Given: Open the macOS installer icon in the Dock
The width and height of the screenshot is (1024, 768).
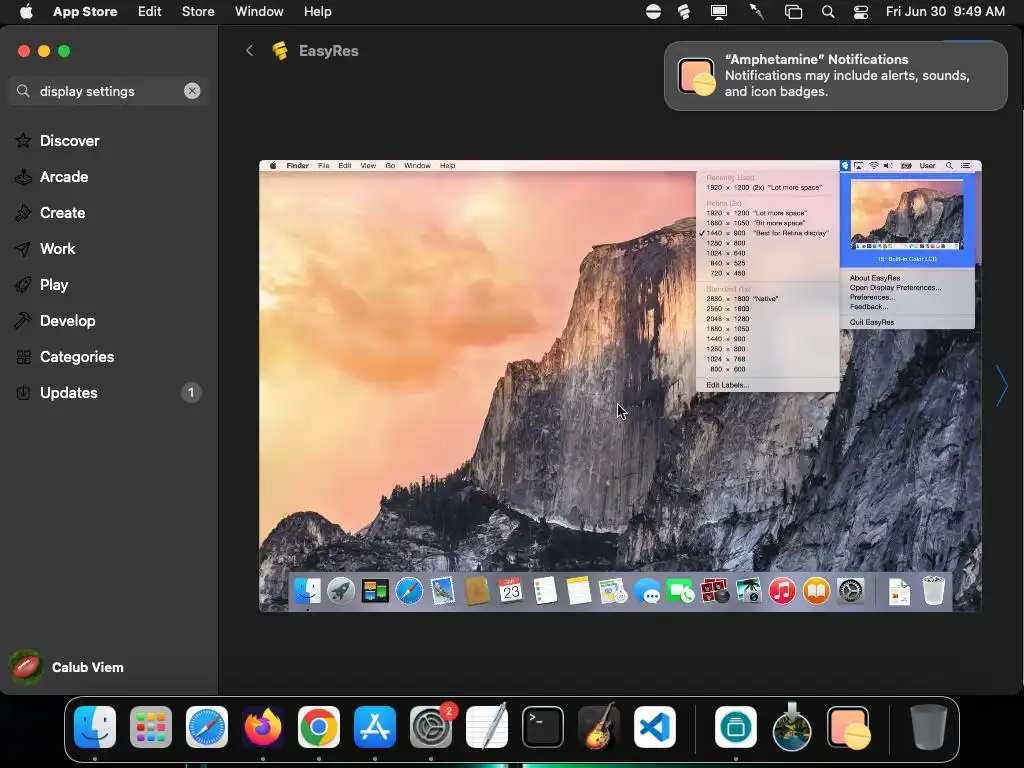Looking at the screenshot, I should click(x=792, y=727).
